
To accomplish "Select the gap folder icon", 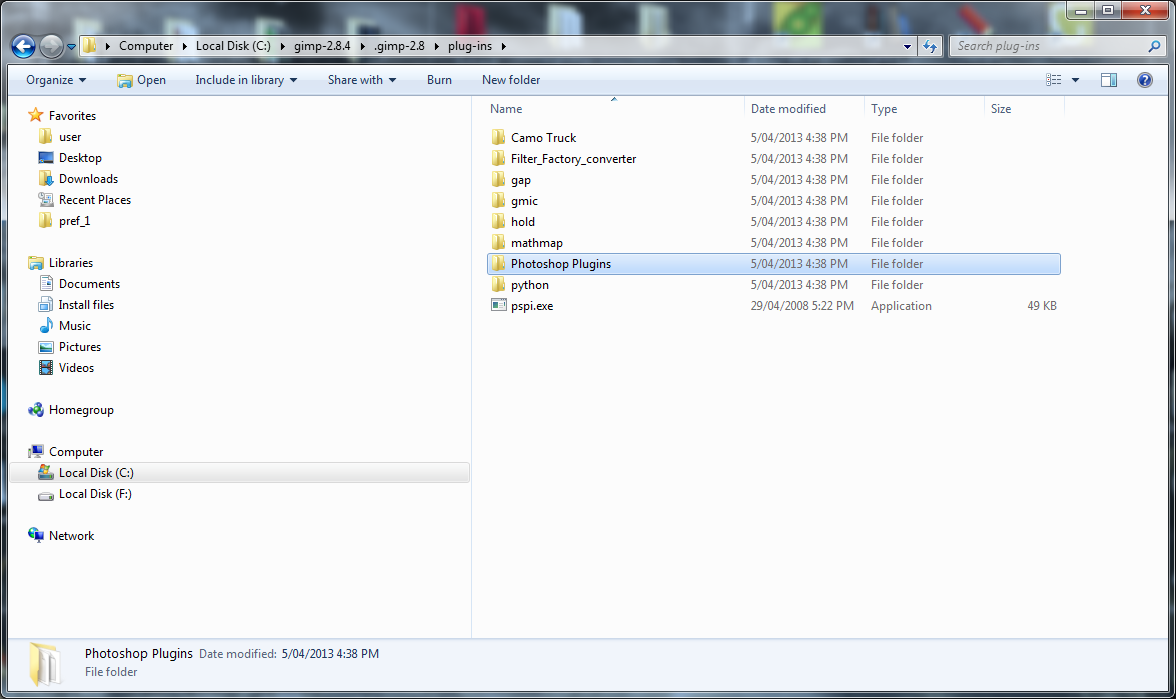I will (x=499, y=179).
